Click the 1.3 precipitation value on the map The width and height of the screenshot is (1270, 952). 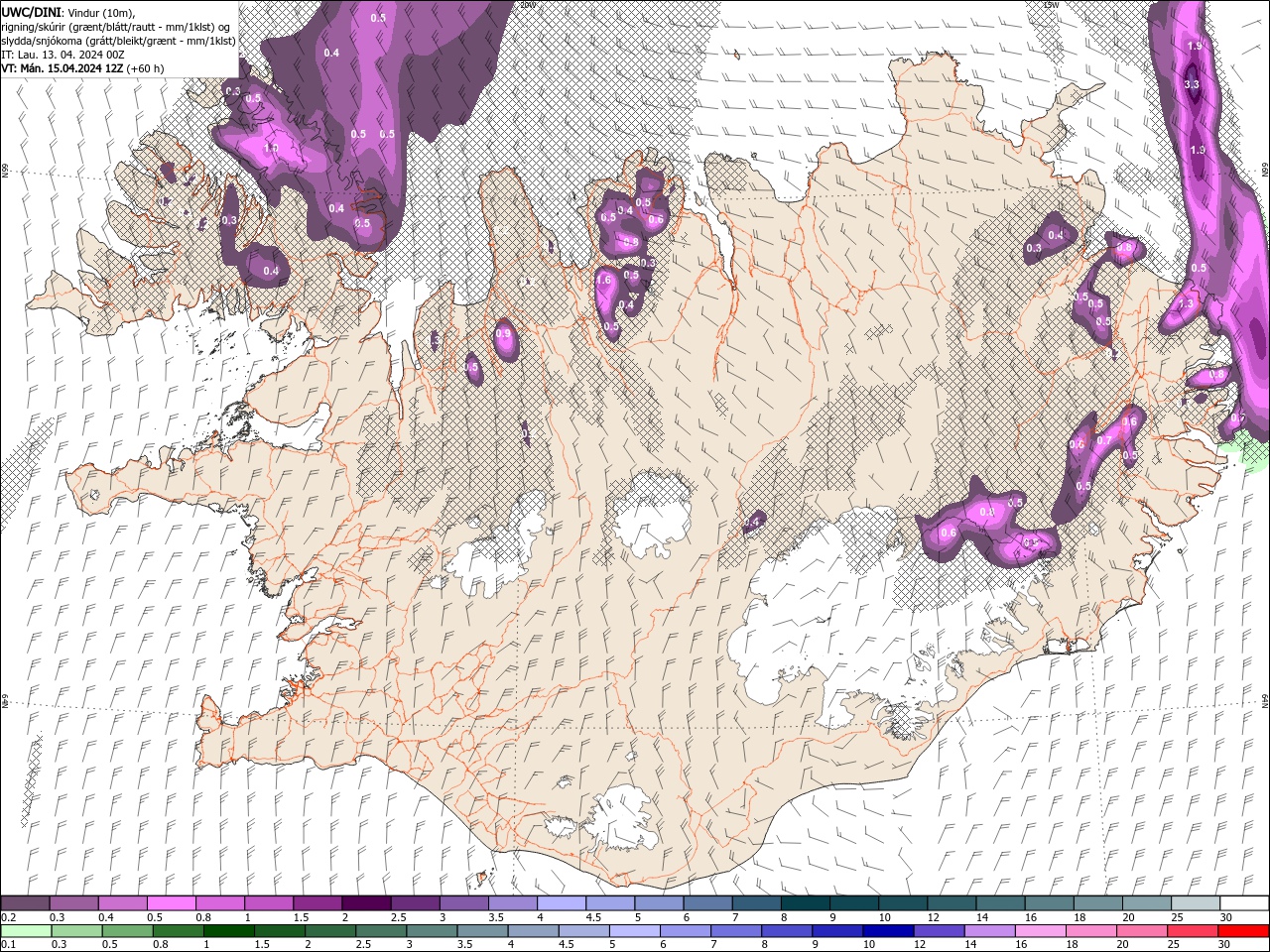[x=1186, y=304]
